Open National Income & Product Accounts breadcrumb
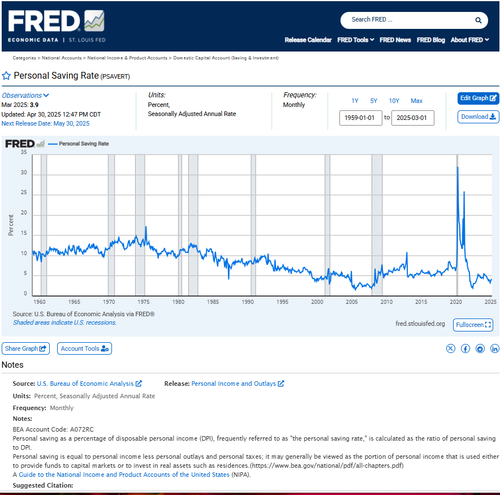Image resolution: width=500 pixels, height=495 pixels. [127, 58]
